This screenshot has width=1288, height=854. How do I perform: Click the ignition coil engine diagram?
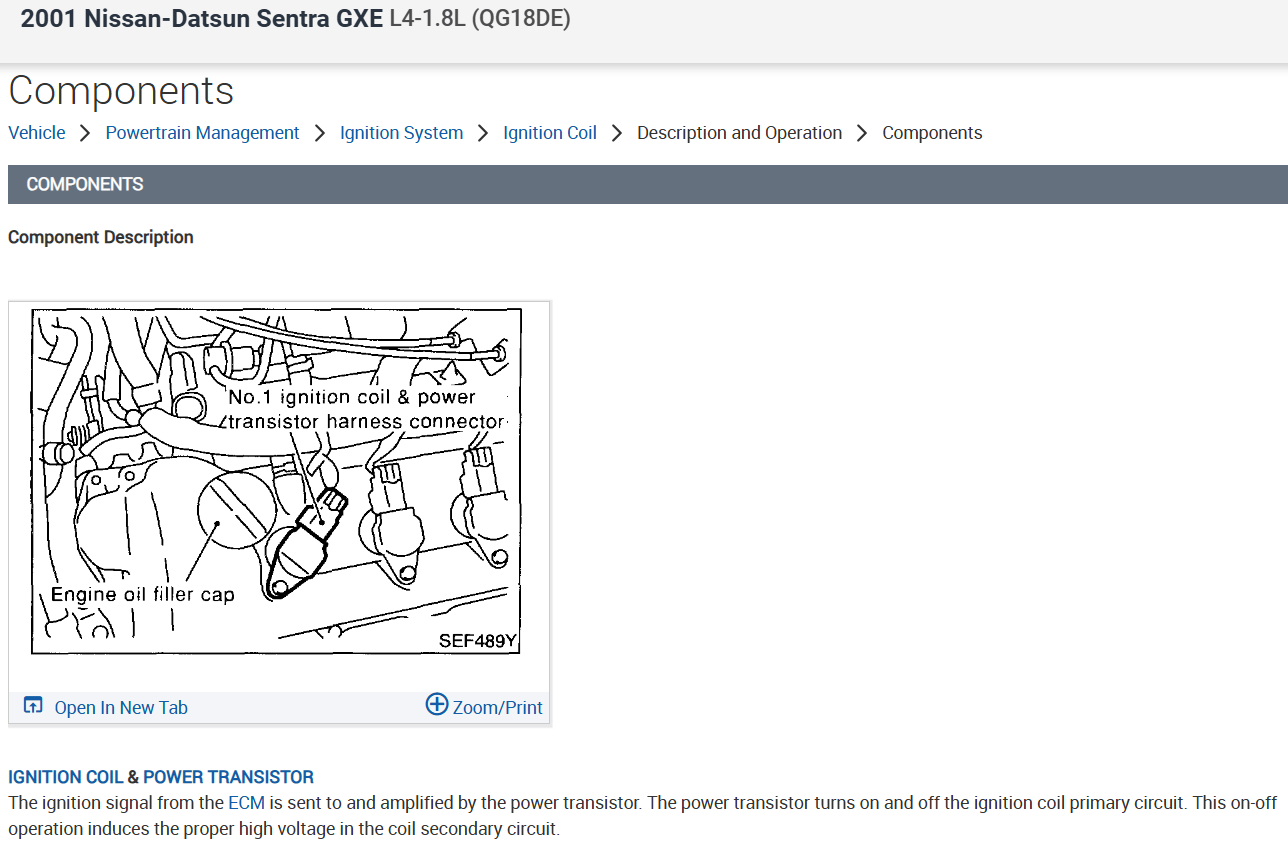point(277,481)
